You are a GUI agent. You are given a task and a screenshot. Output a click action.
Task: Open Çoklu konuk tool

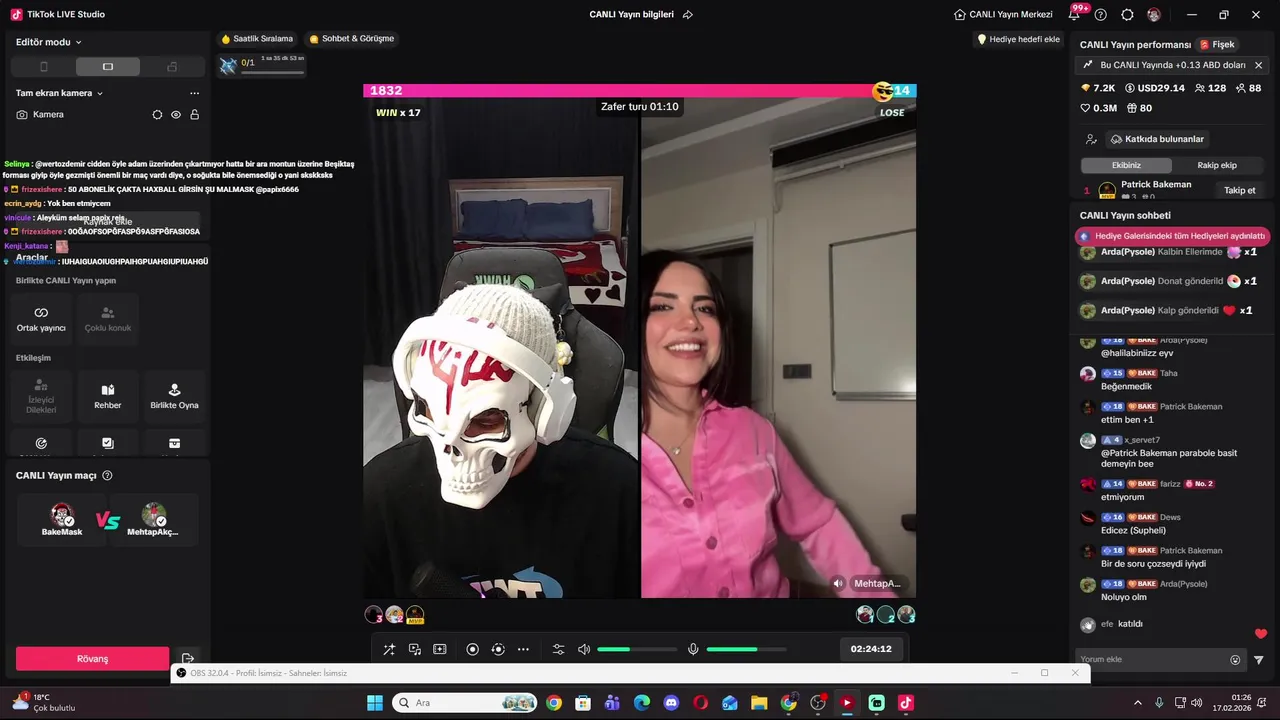tap(108, 319)
